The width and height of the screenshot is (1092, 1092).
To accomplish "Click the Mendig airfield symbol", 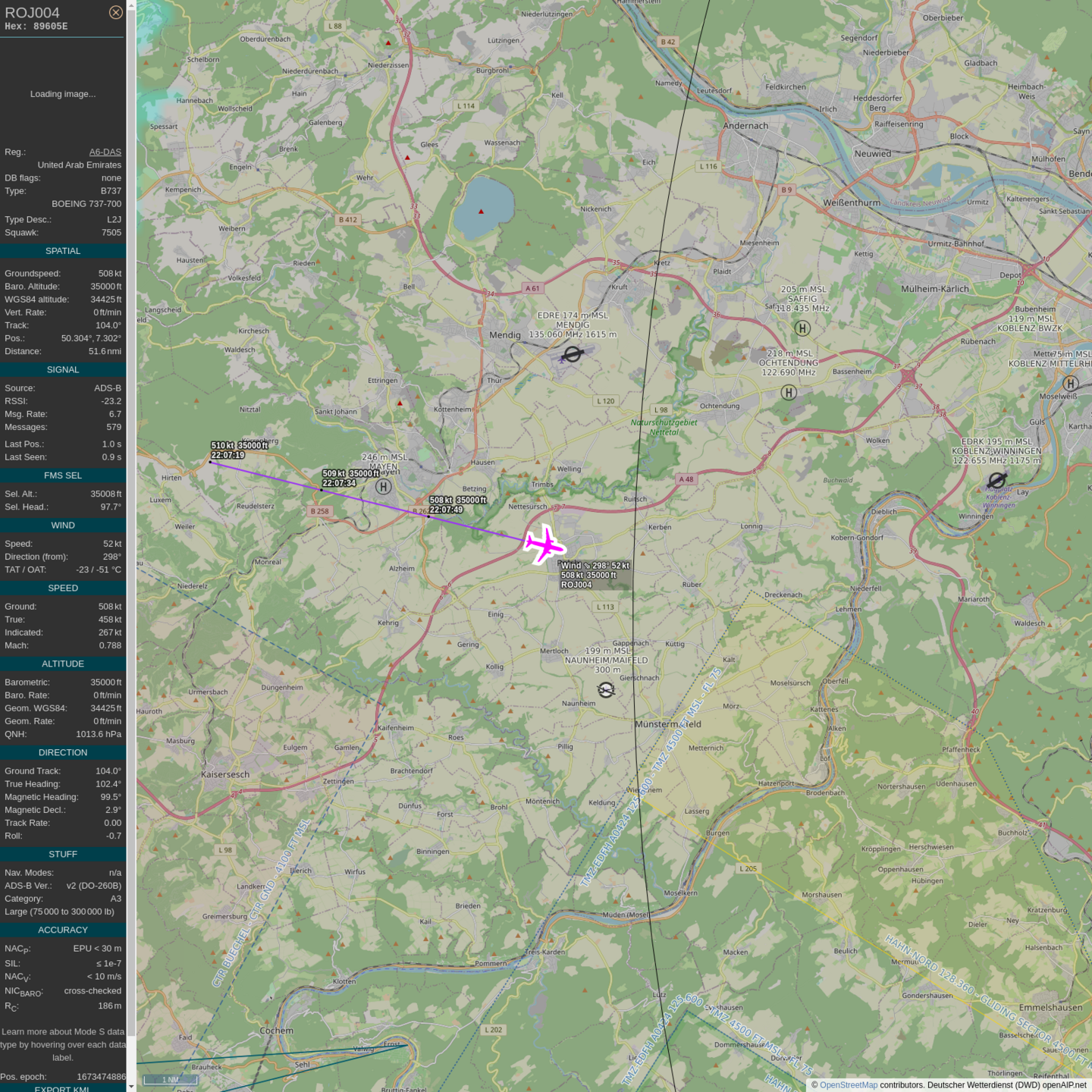I will pos(573,354).
